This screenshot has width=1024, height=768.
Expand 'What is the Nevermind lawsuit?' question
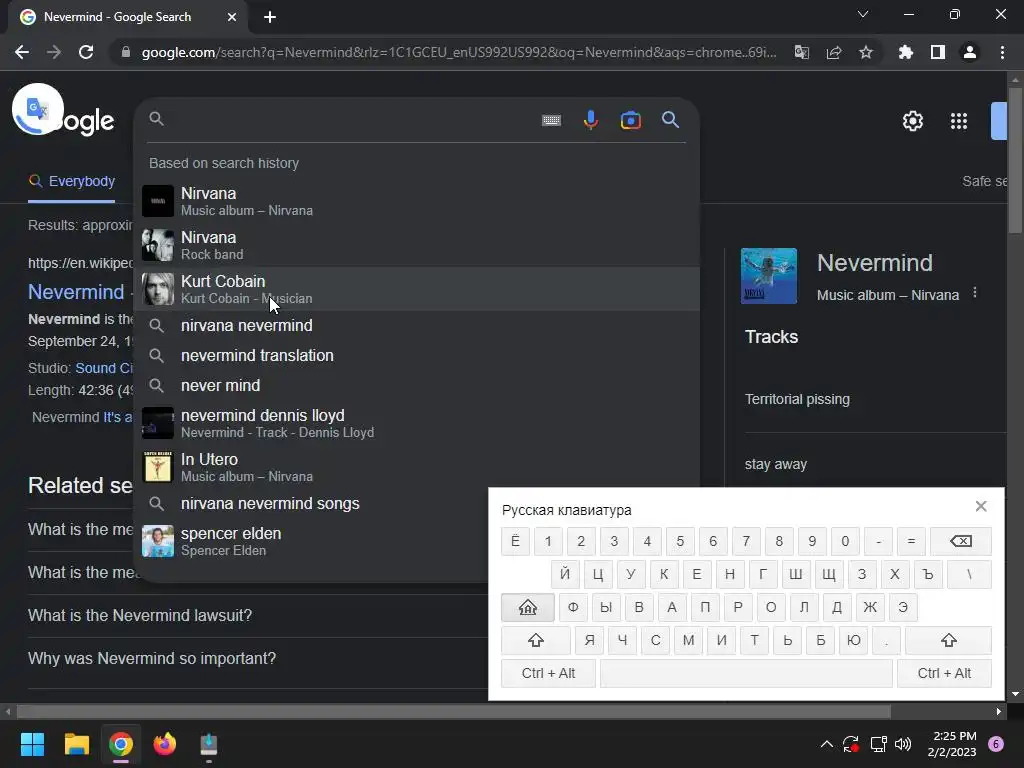point(140,615)
